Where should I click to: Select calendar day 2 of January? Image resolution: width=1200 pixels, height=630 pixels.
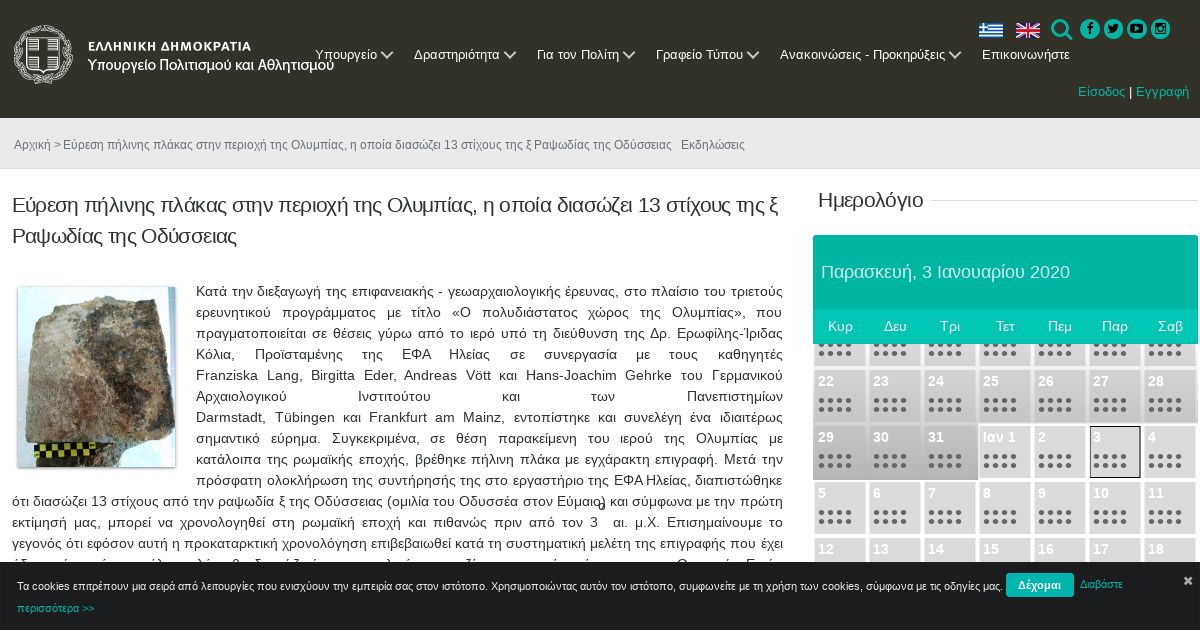[x=1059, y=452]
